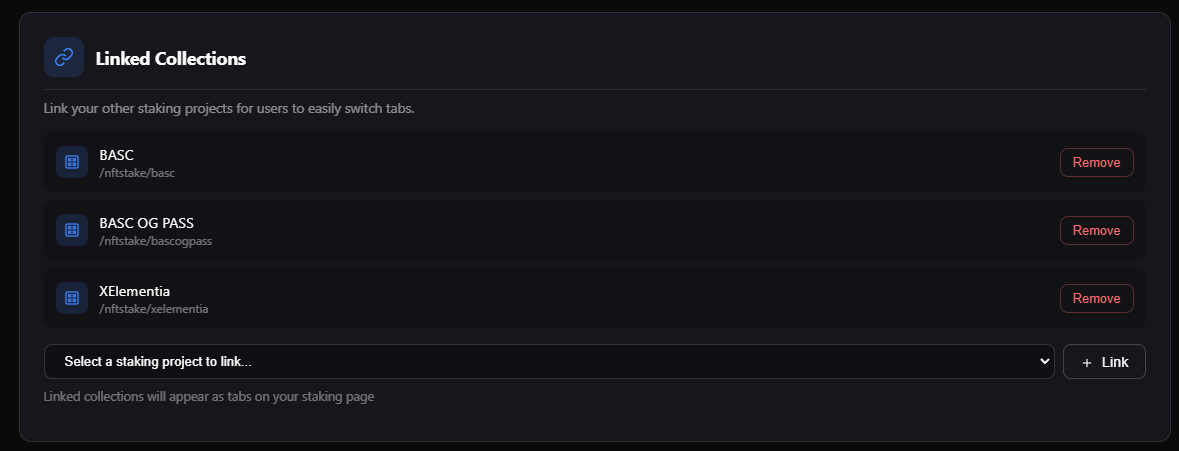Click the /nftstake/bascogpass path text

coord(155,241)
